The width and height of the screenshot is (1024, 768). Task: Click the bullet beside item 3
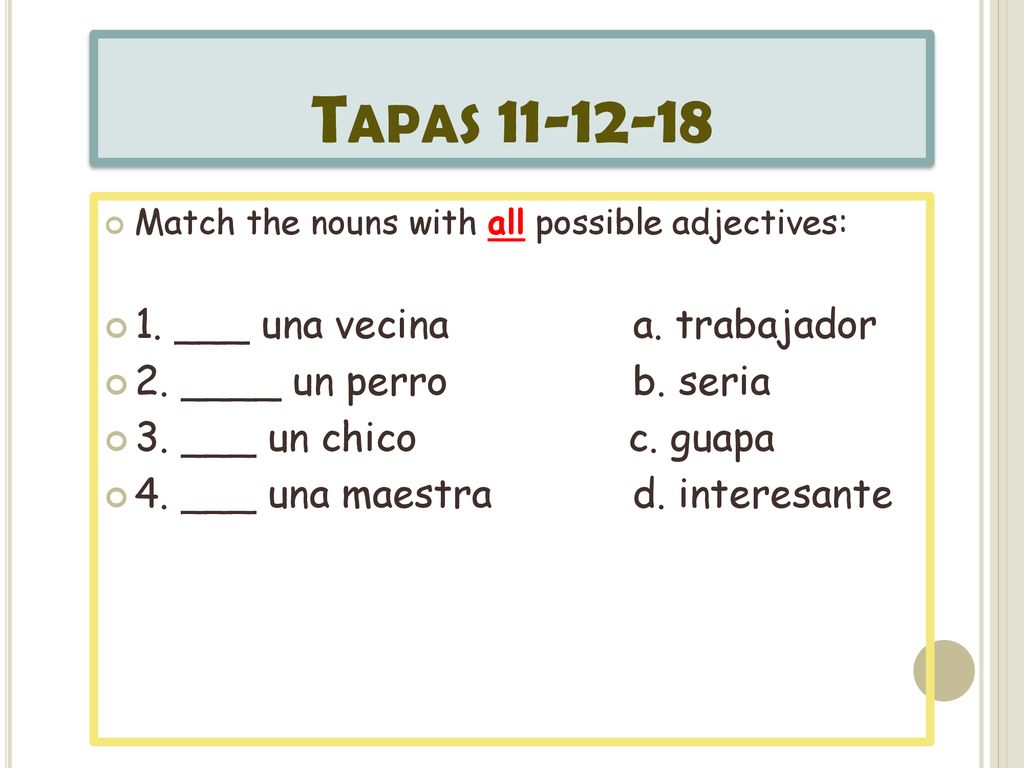116,440
